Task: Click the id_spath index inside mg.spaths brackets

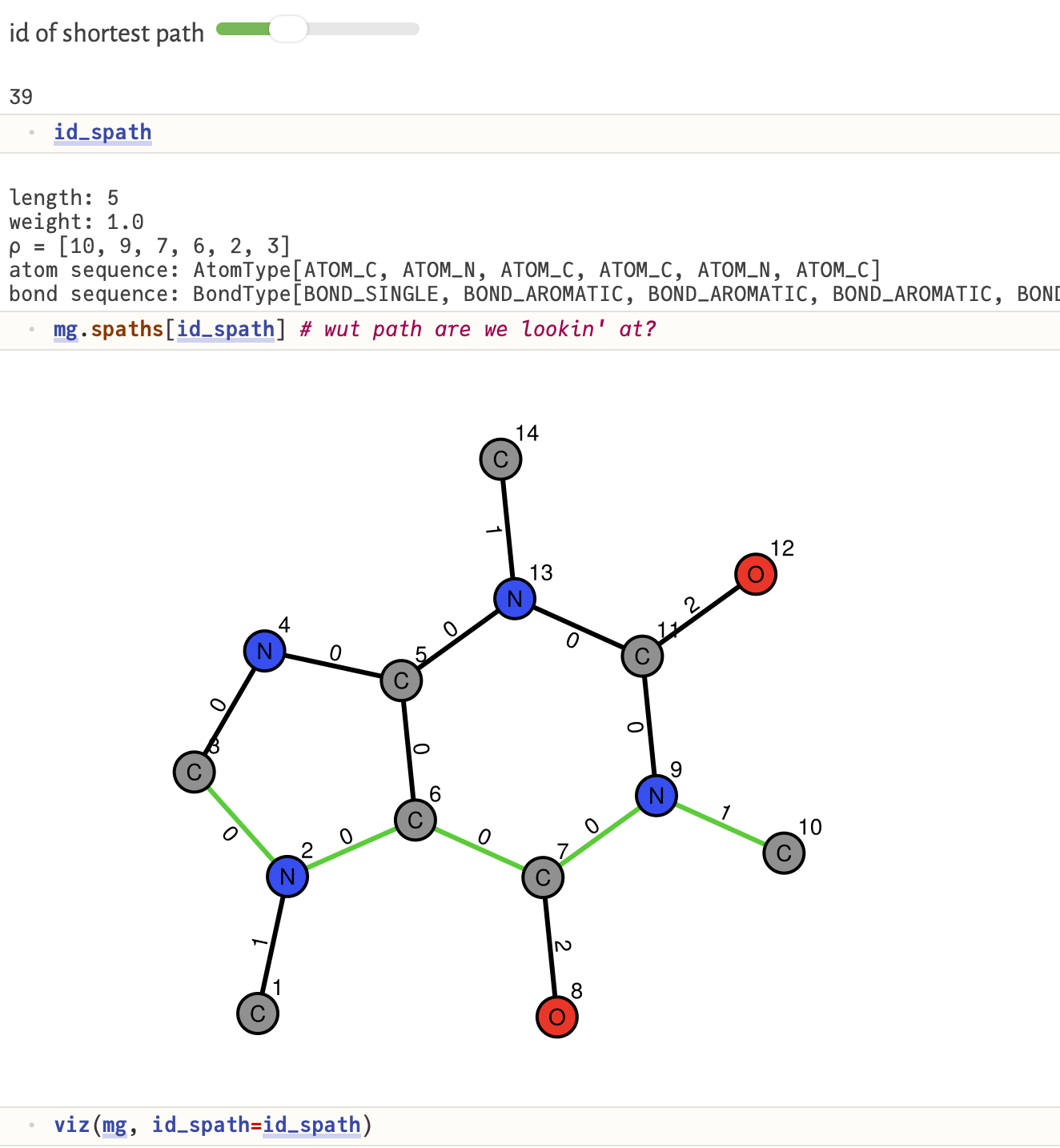Action: 225,329
